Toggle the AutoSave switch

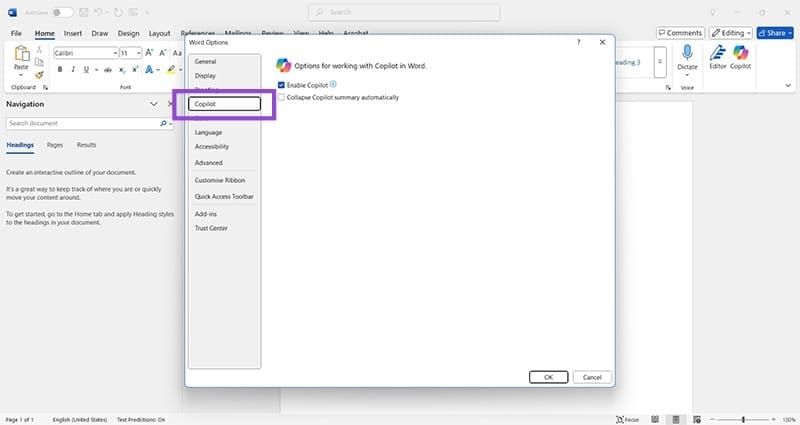click(62, 12)
